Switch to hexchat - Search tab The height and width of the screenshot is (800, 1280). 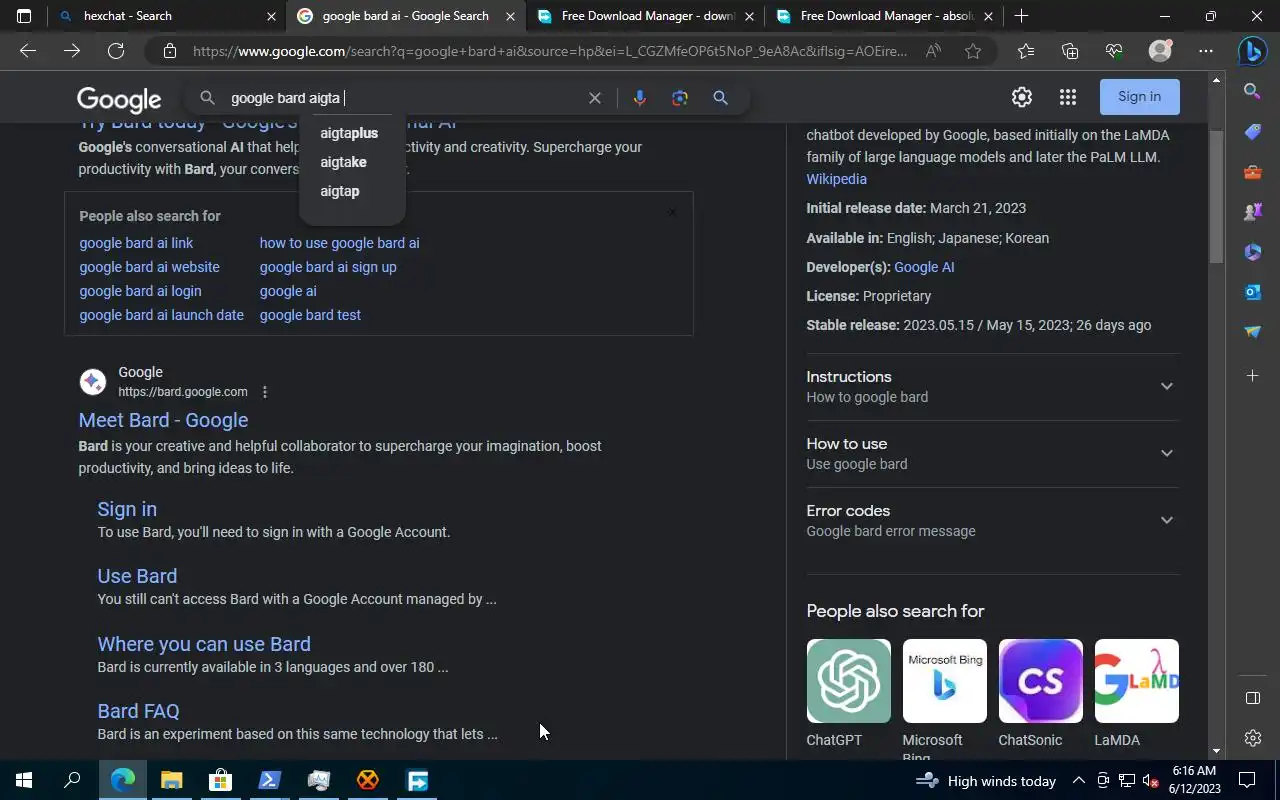coord(167,16)
